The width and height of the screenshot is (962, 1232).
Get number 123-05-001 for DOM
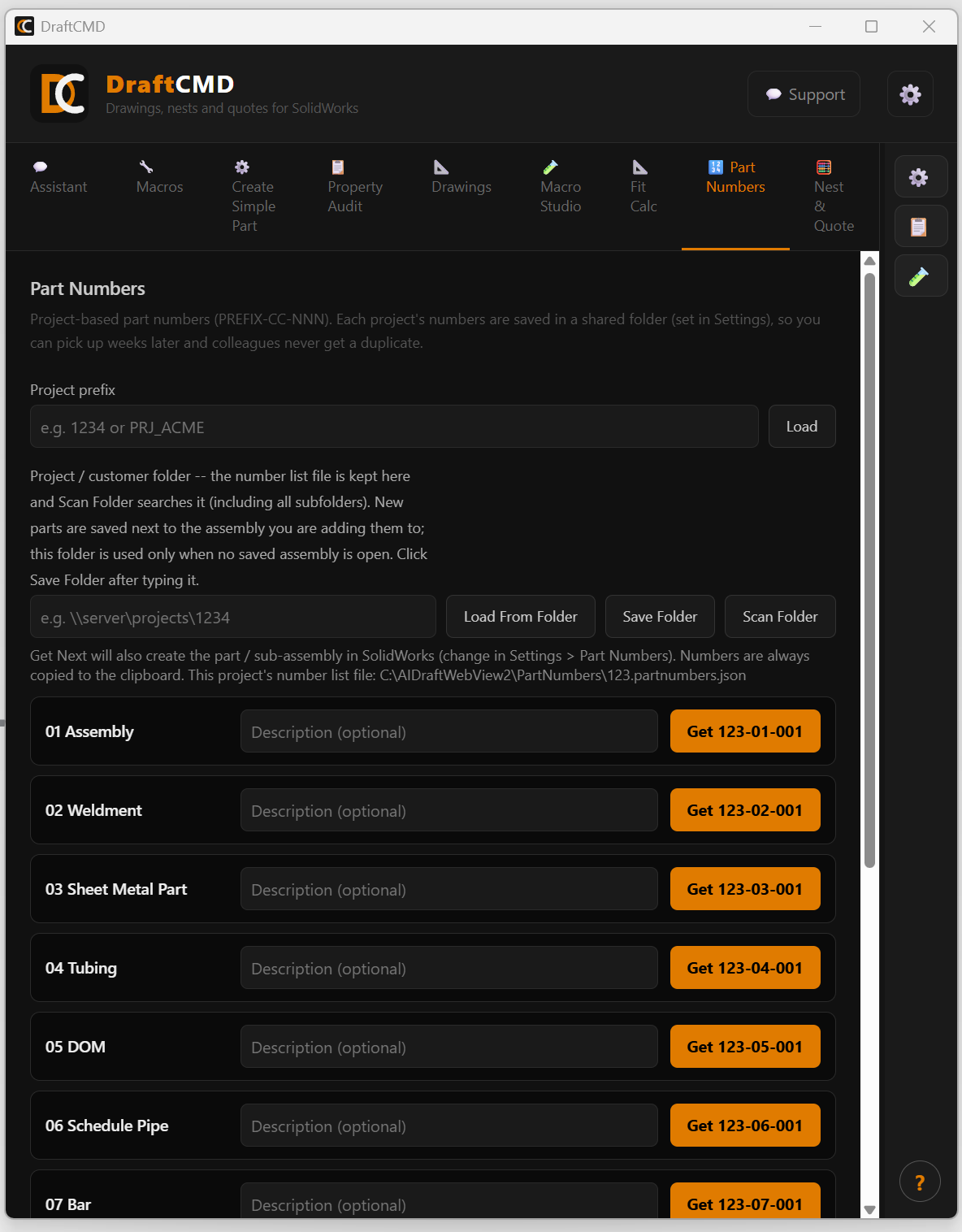[745, 1047]
